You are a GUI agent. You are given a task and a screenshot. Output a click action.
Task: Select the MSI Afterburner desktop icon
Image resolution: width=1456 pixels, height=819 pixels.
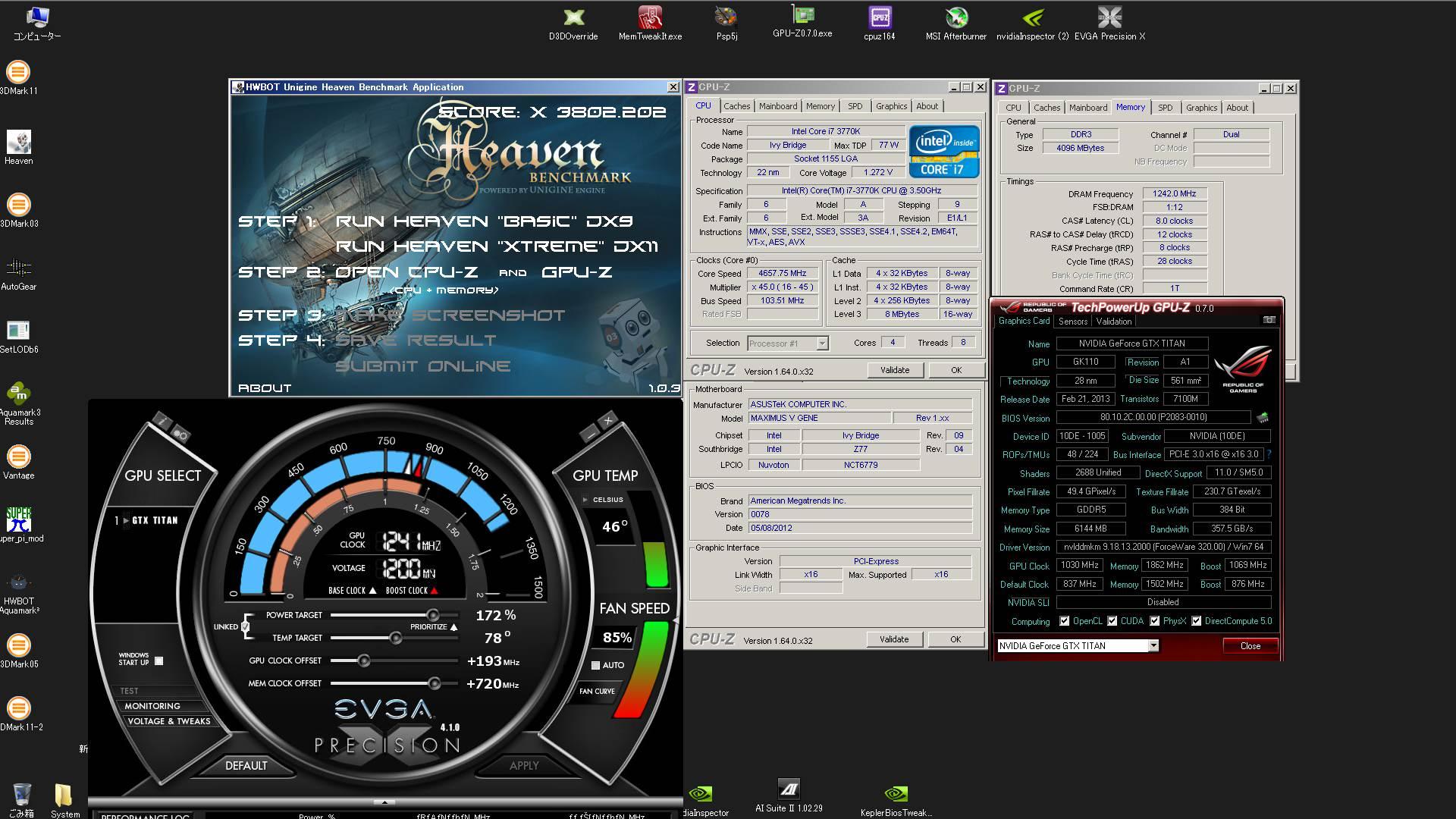pyautogui.click(x=956, y=23)
